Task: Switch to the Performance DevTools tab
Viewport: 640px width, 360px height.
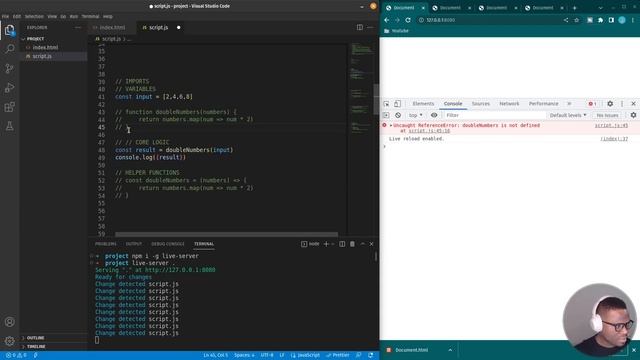Action: [x=544, y=104]
